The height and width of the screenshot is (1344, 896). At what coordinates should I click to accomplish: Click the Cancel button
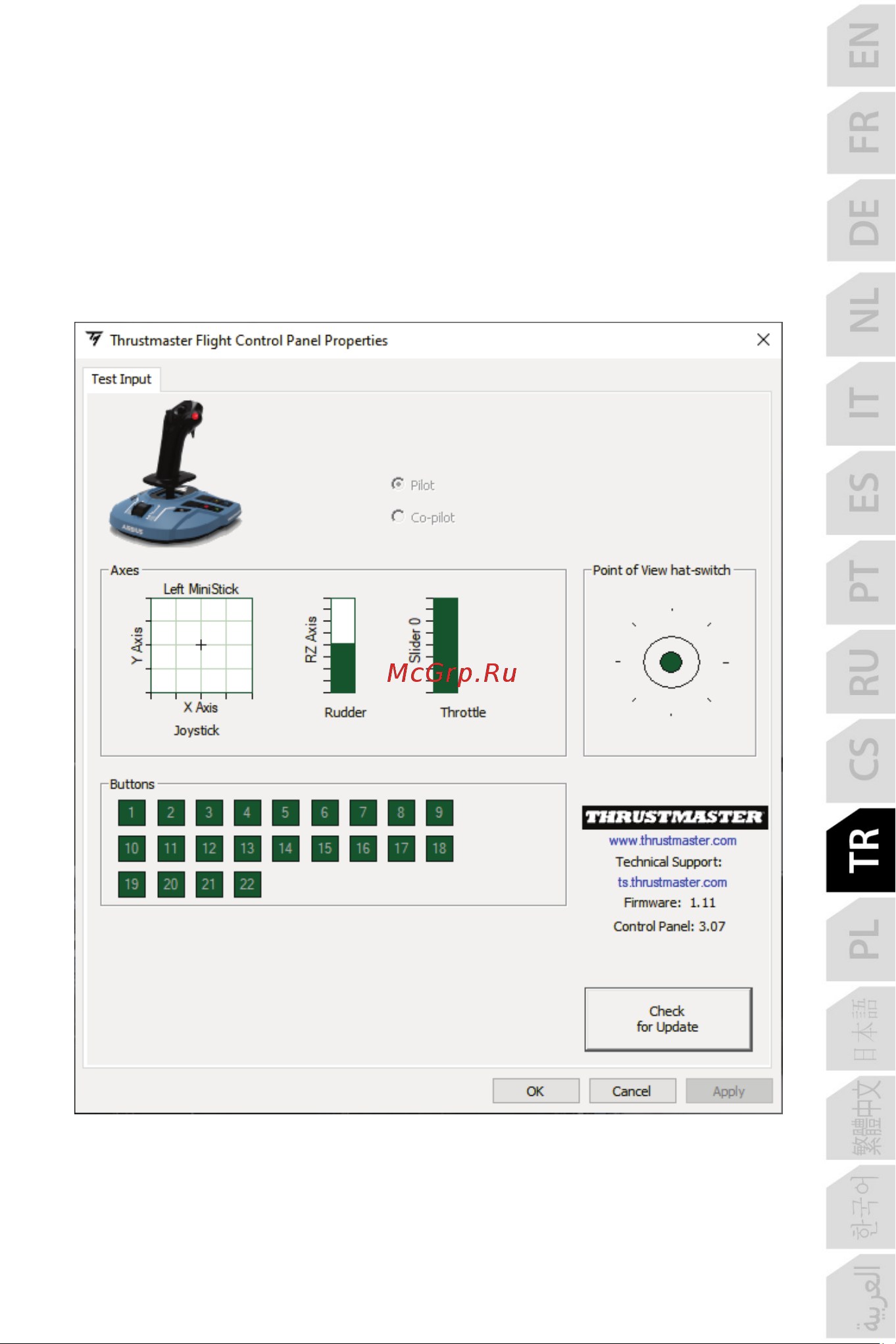tap(632, 1091)
